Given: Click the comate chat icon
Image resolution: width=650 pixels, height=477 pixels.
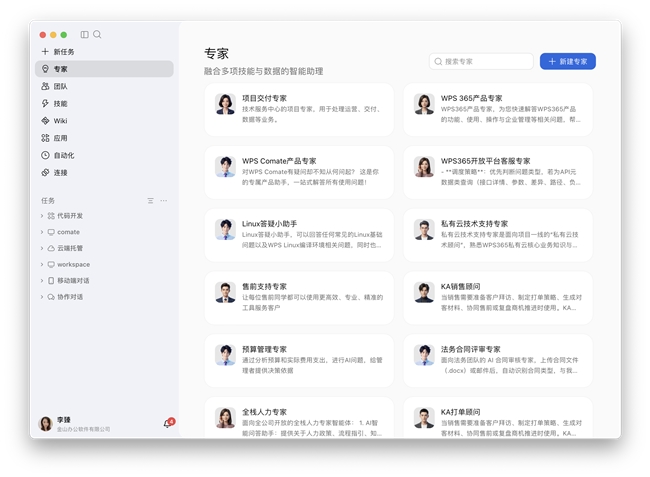Looking at the screenshot, I should point(51,232).
